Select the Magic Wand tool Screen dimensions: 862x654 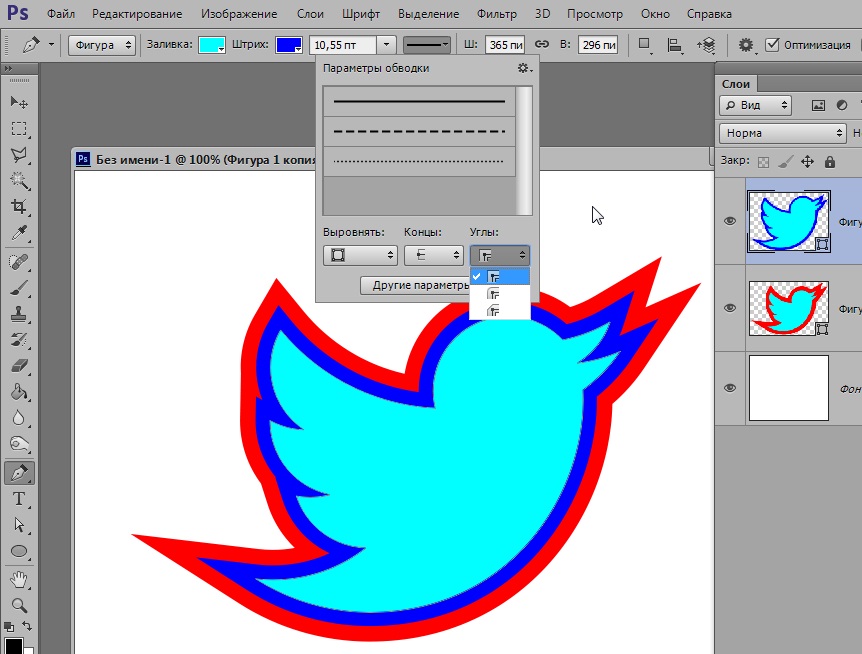pyautogui.click(x=19, y=181)
